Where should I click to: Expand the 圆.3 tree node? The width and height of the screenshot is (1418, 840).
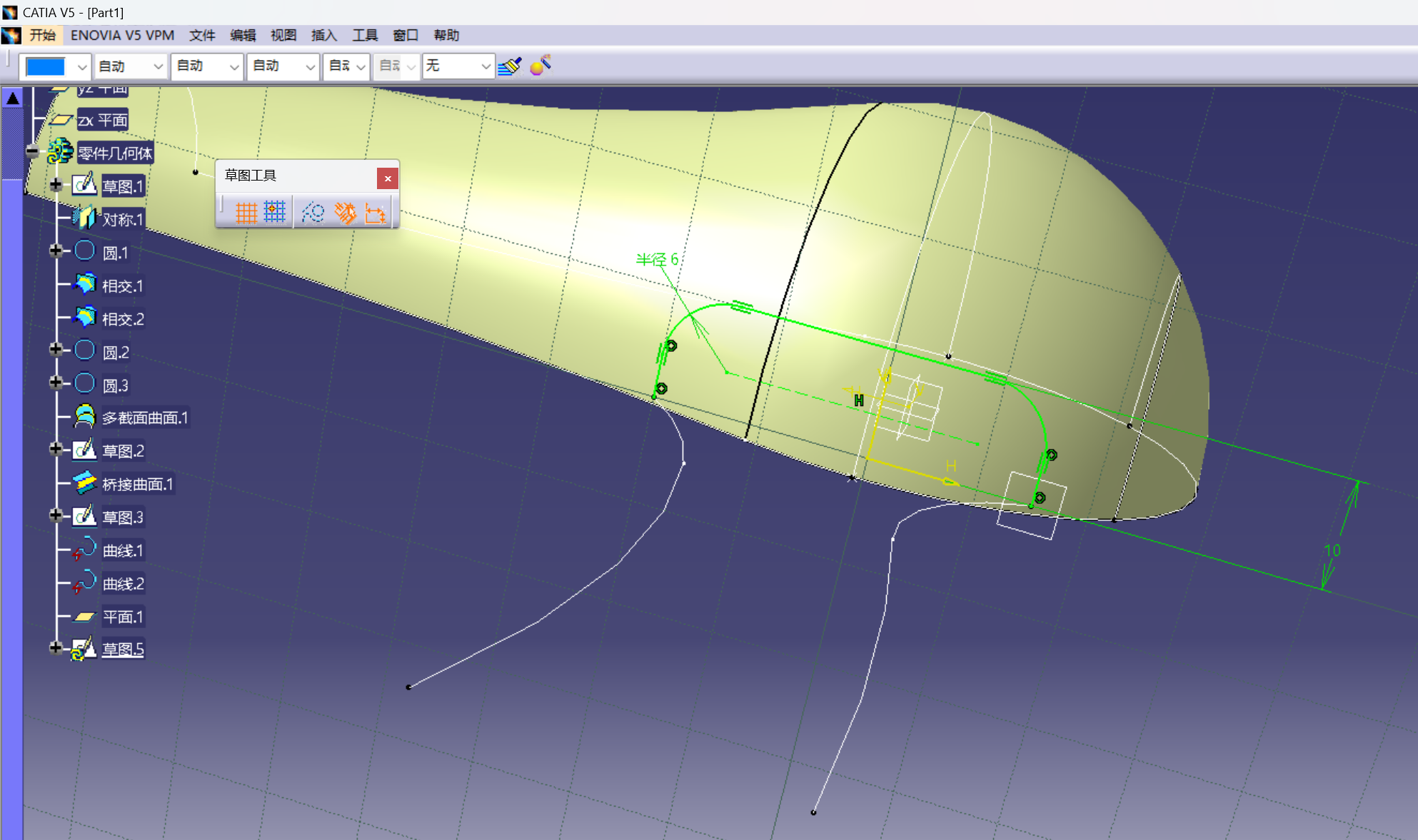click(x=56, y=382)
